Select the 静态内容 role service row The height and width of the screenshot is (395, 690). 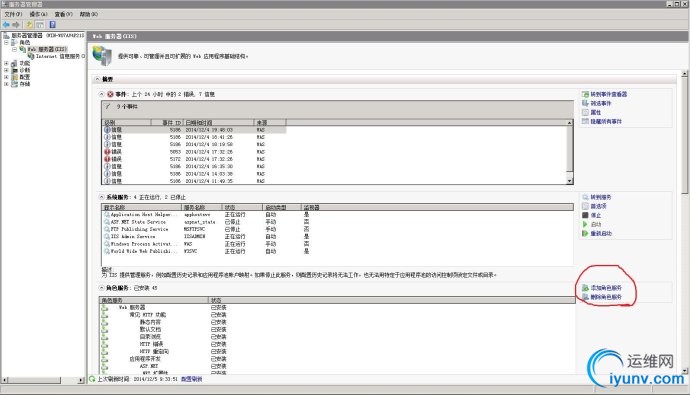(338, 322)
